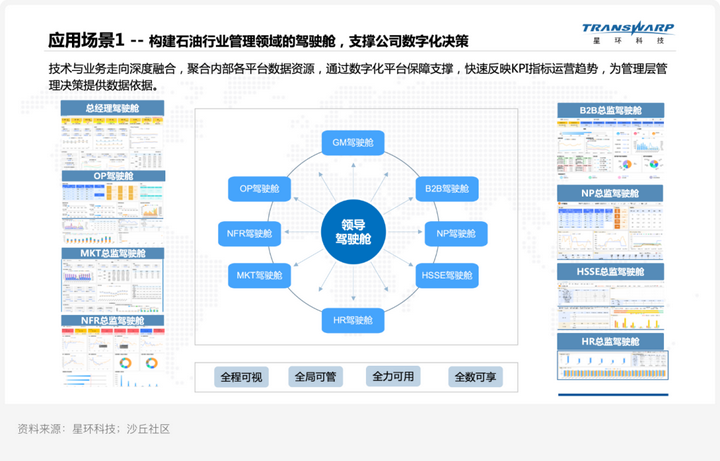
Task: Click the 总经理驾驶舱 header bar
Action: click(112, 108)
